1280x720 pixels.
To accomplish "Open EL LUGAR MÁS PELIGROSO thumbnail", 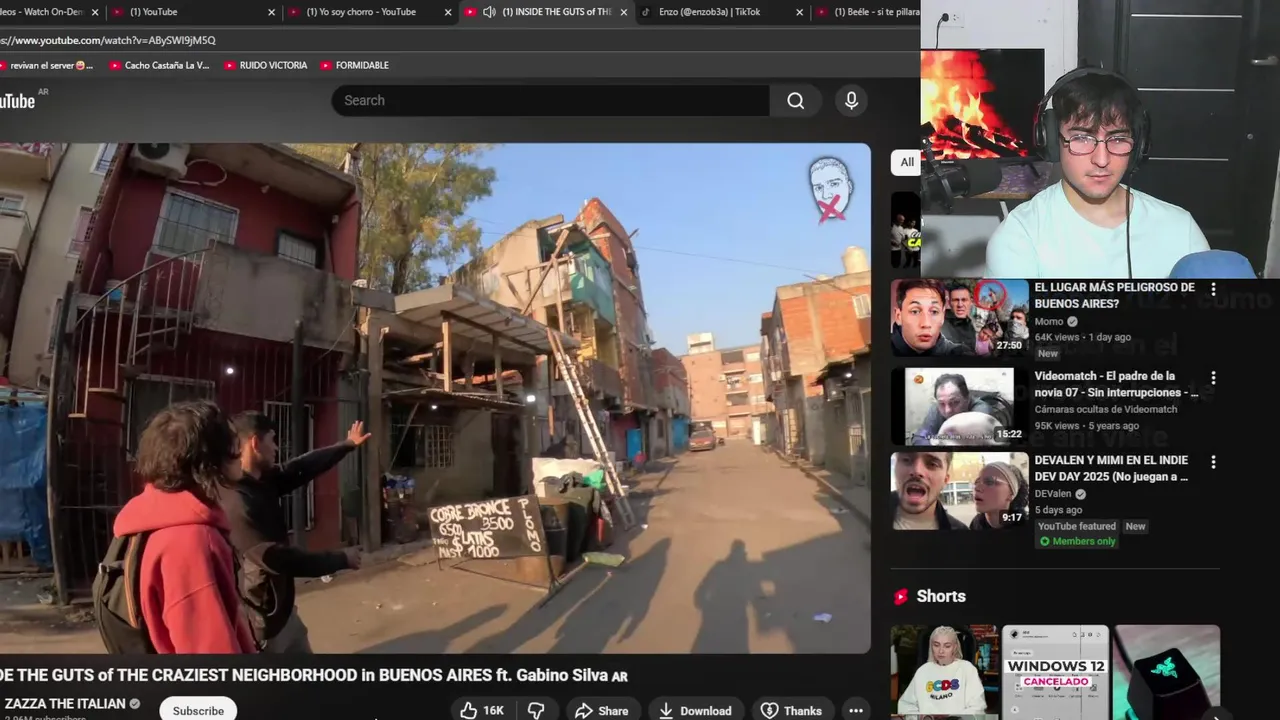I will tap(960, 317).
